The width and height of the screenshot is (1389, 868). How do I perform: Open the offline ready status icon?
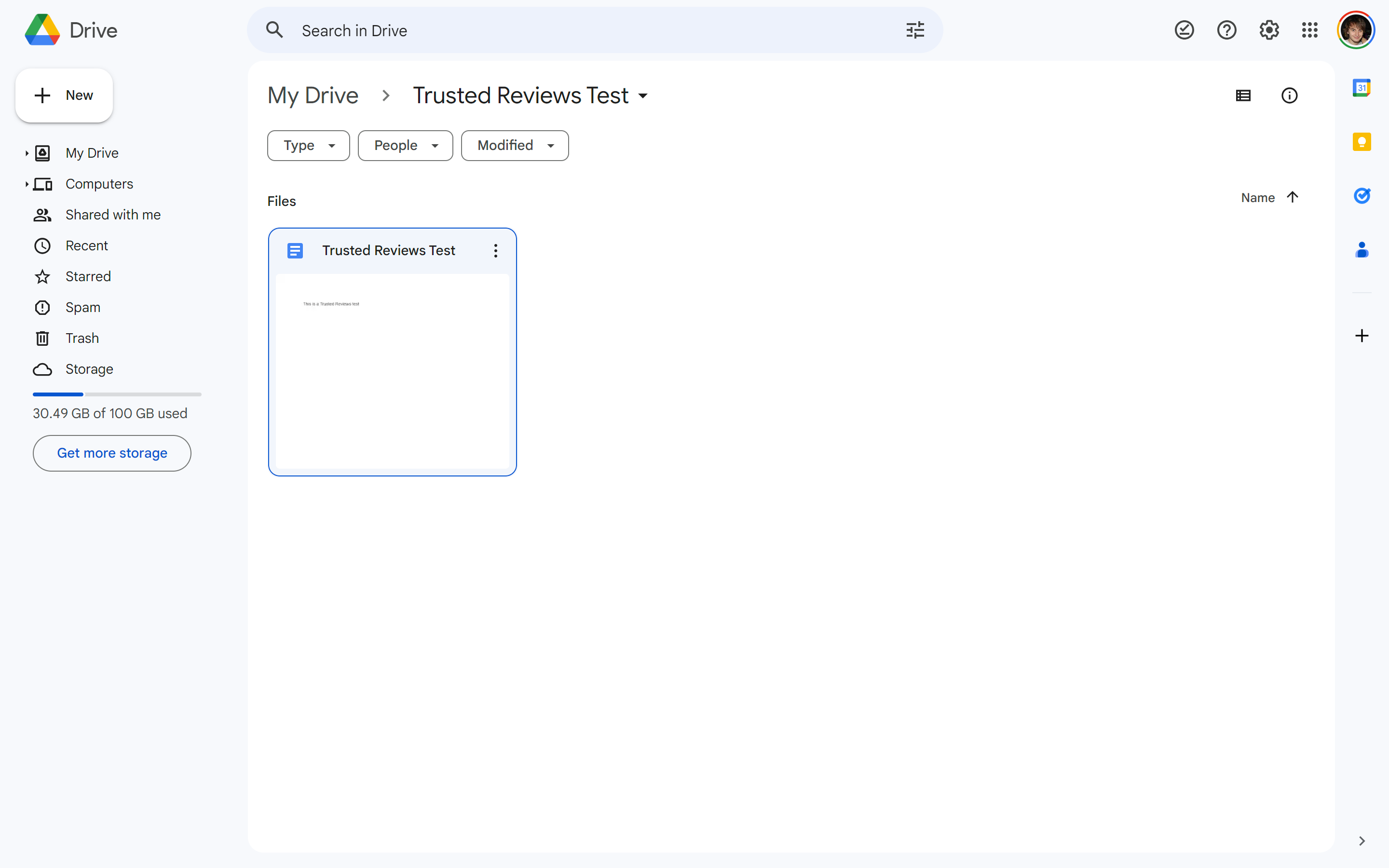point(1184,30)
